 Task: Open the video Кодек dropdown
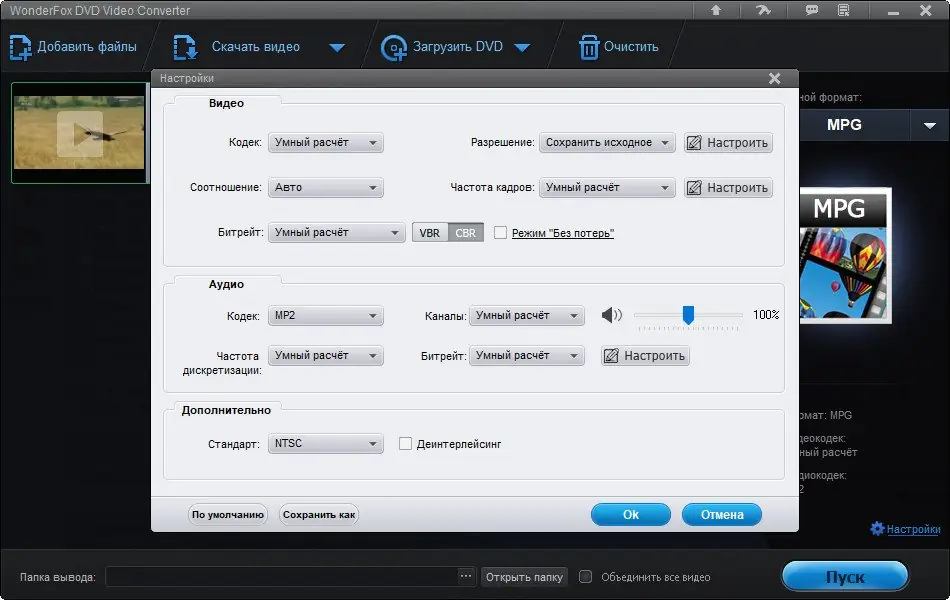click(325, 142)
